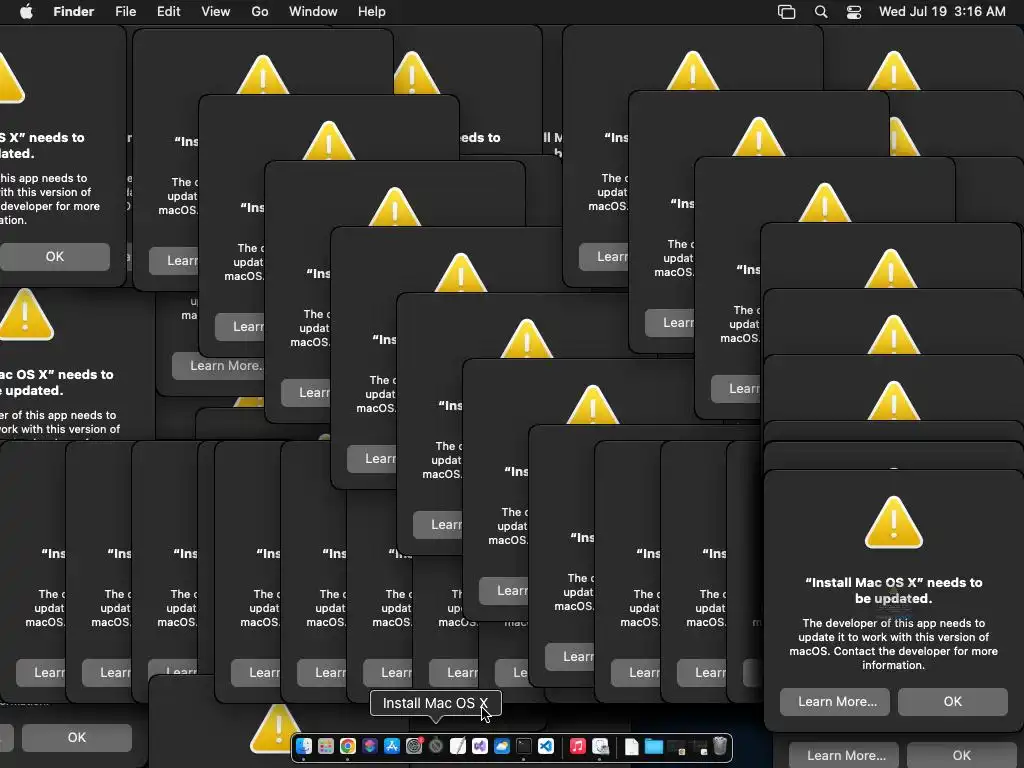The height and width of the screenshot is (768, 1024).
Task: Open the Window menu
Action: 313,12
